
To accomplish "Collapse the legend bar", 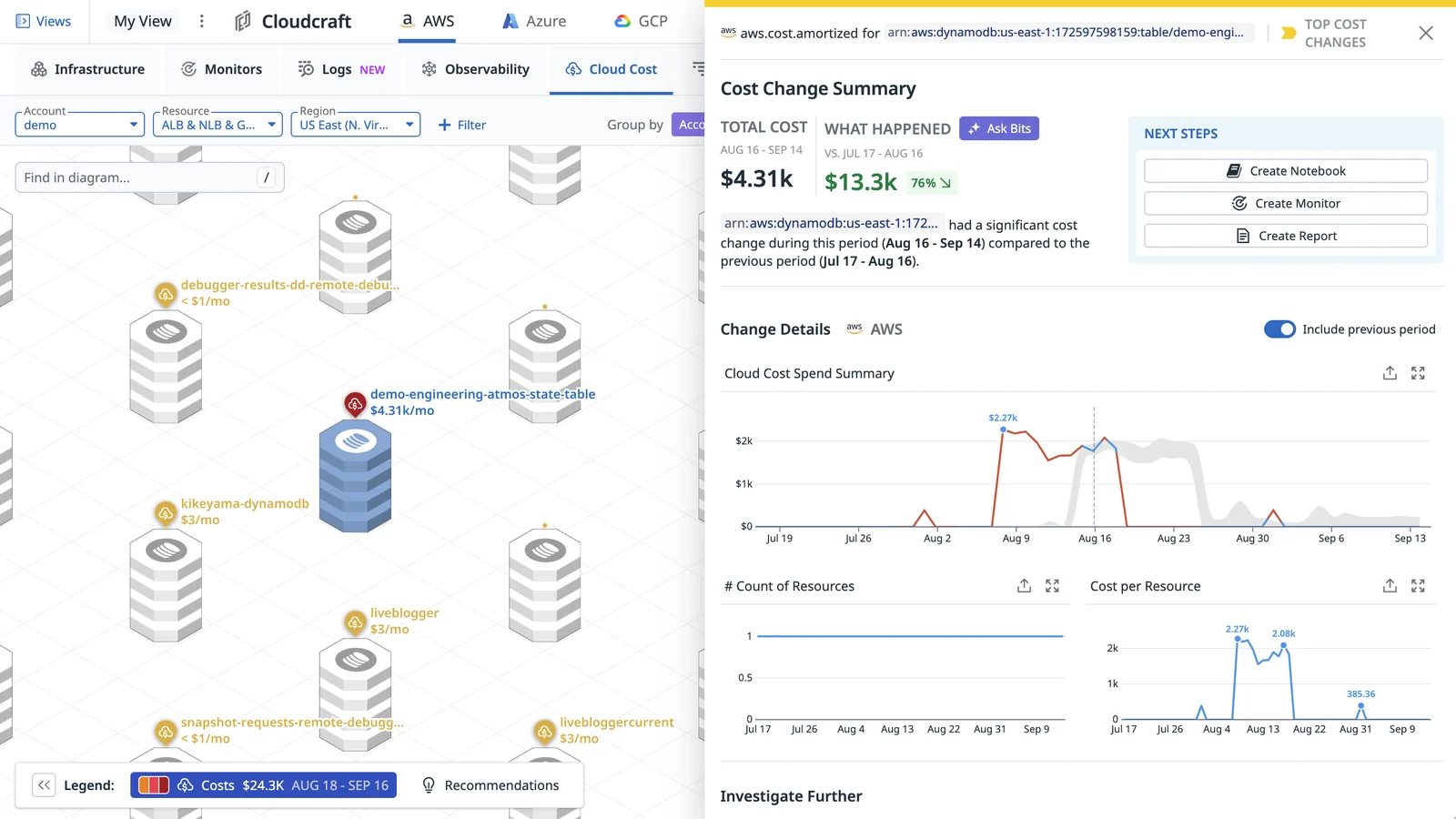I will point(44,785).
